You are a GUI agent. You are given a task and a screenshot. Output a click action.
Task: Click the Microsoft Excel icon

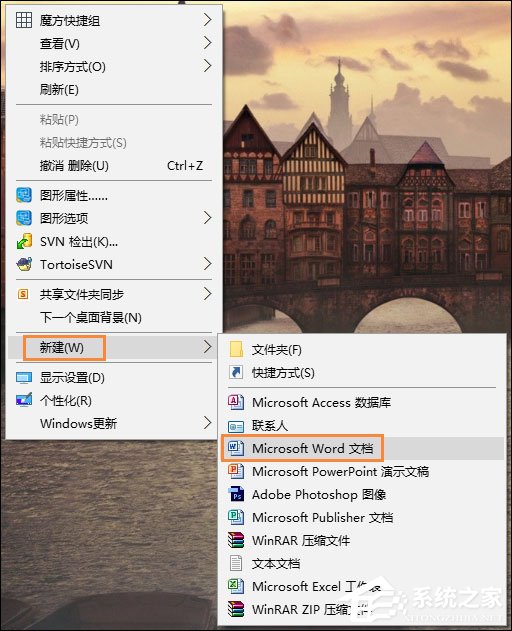236,586
